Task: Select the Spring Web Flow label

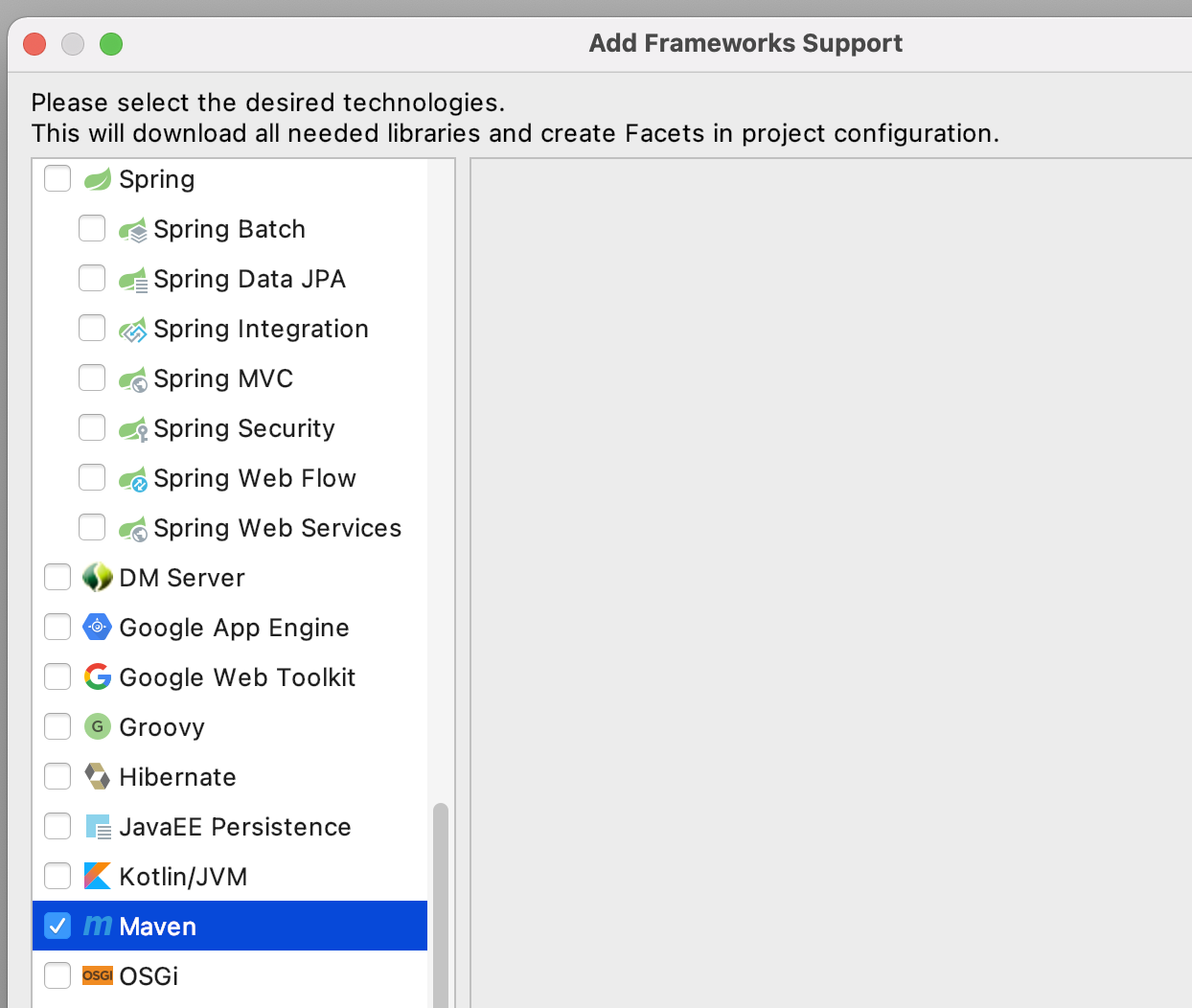Action: [255, 479]
